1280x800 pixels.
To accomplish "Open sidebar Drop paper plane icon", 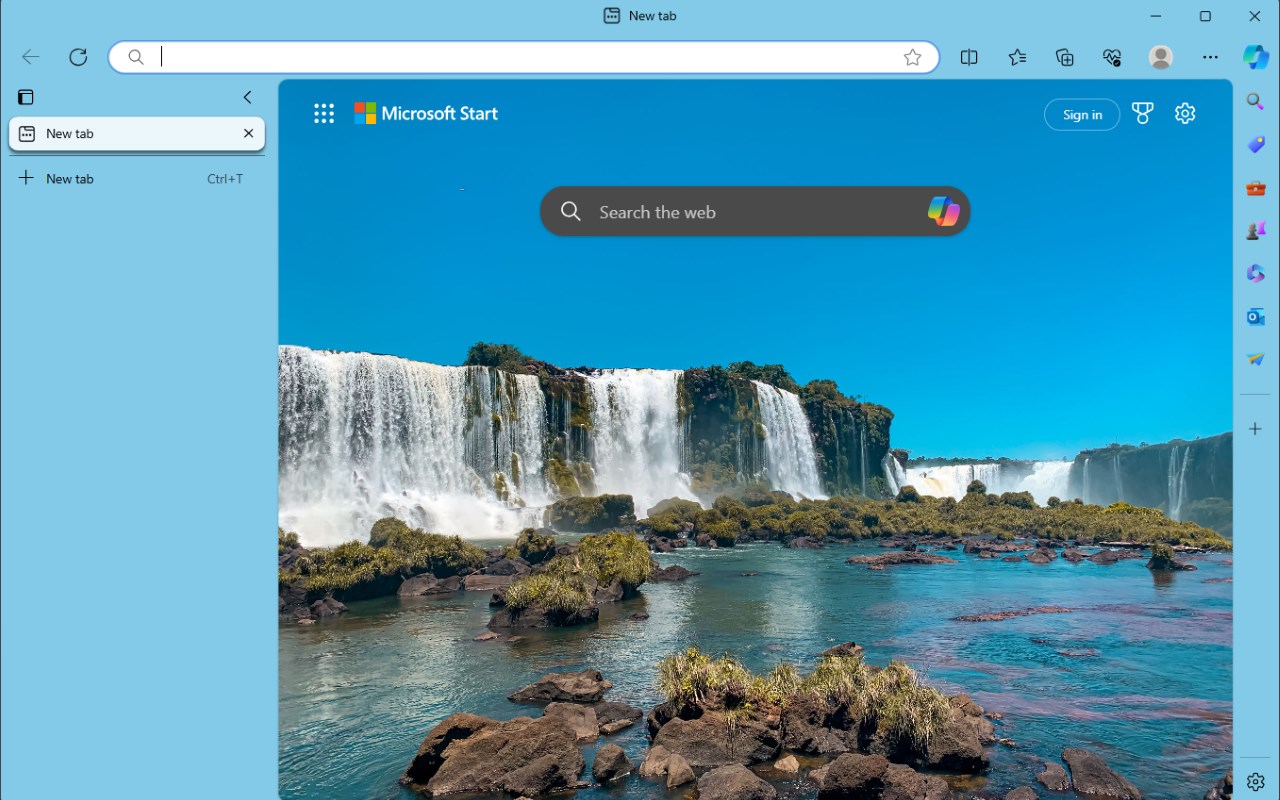I will (x=1256, y=360).
